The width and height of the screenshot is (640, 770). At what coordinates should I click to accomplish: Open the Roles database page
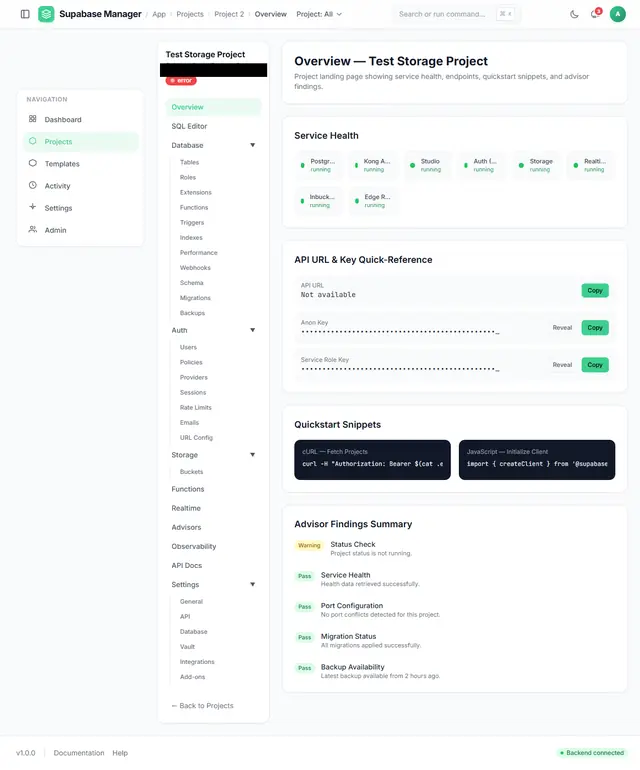(x=188, y=177)
